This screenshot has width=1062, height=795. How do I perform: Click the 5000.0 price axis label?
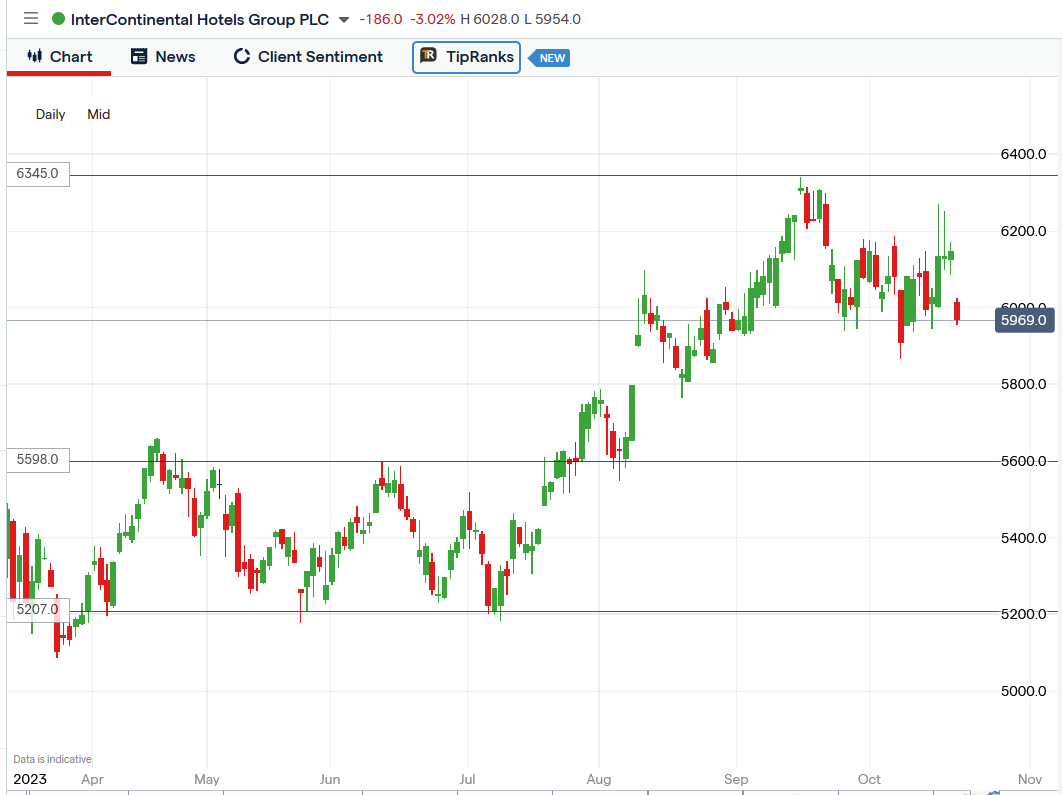tap(1023, 691)
